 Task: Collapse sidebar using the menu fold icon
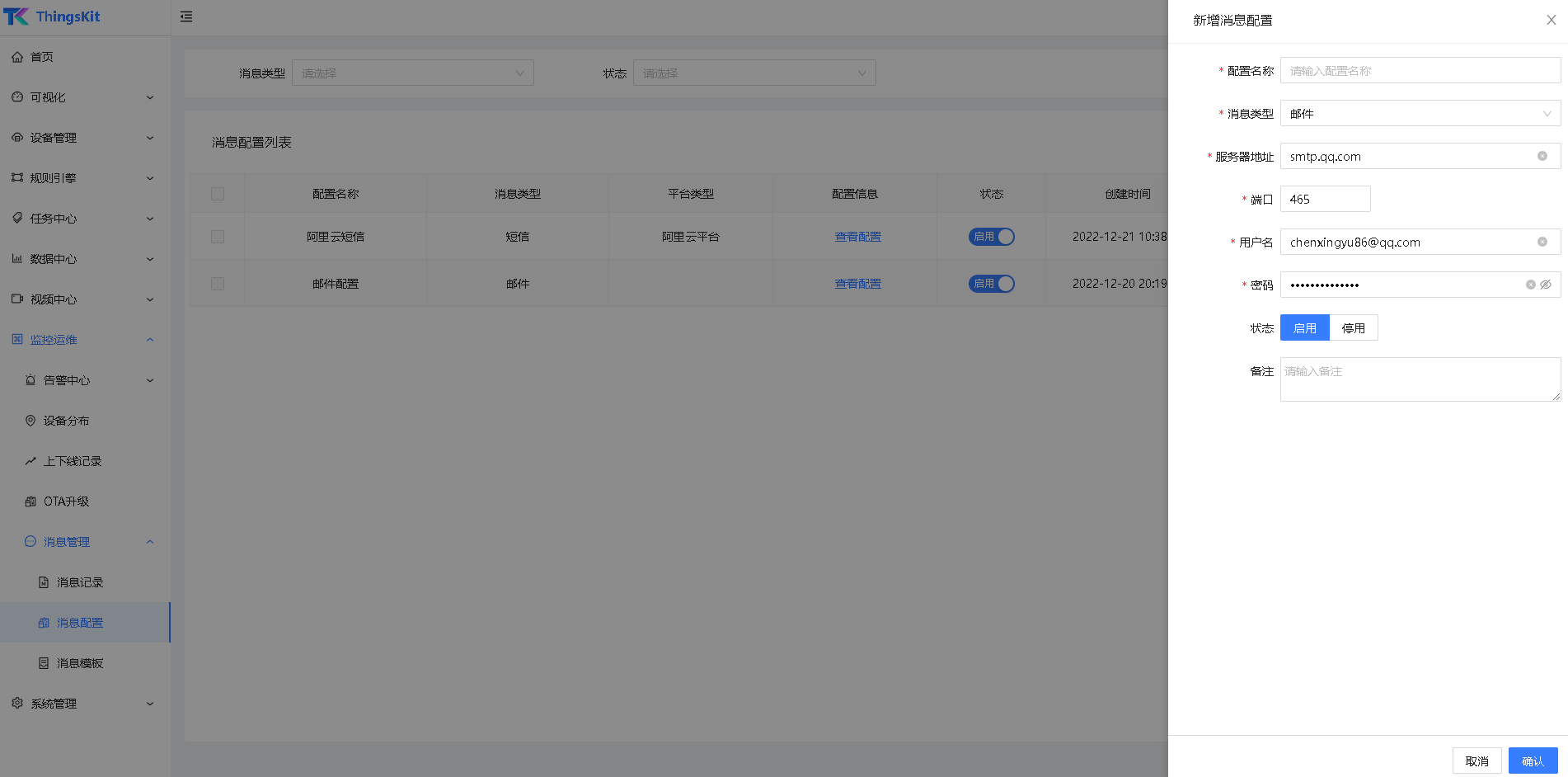186,16
